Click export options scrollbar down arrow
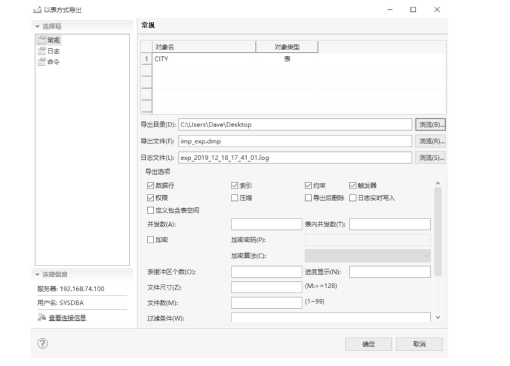The width and height of the screenshot is (510, 366). (x=438, y=317)
